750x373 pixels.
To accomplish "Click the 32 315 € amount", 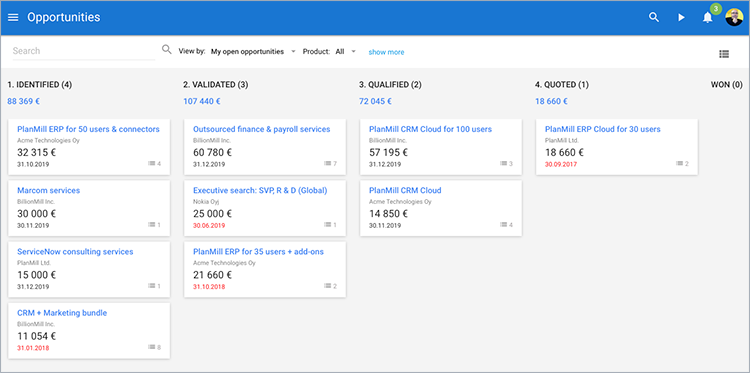I will point(36,153).
